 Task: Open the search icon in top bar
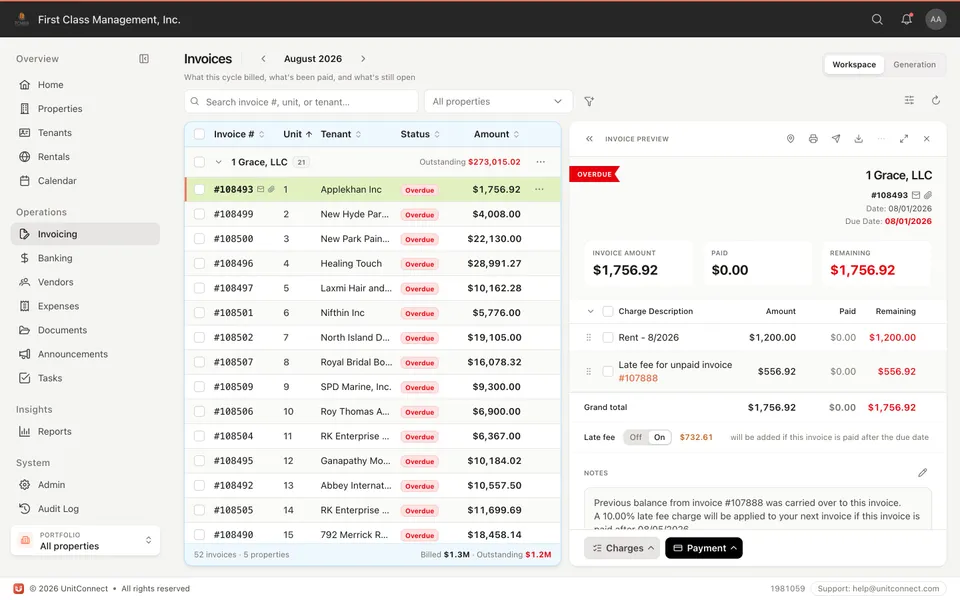(877, 20)
